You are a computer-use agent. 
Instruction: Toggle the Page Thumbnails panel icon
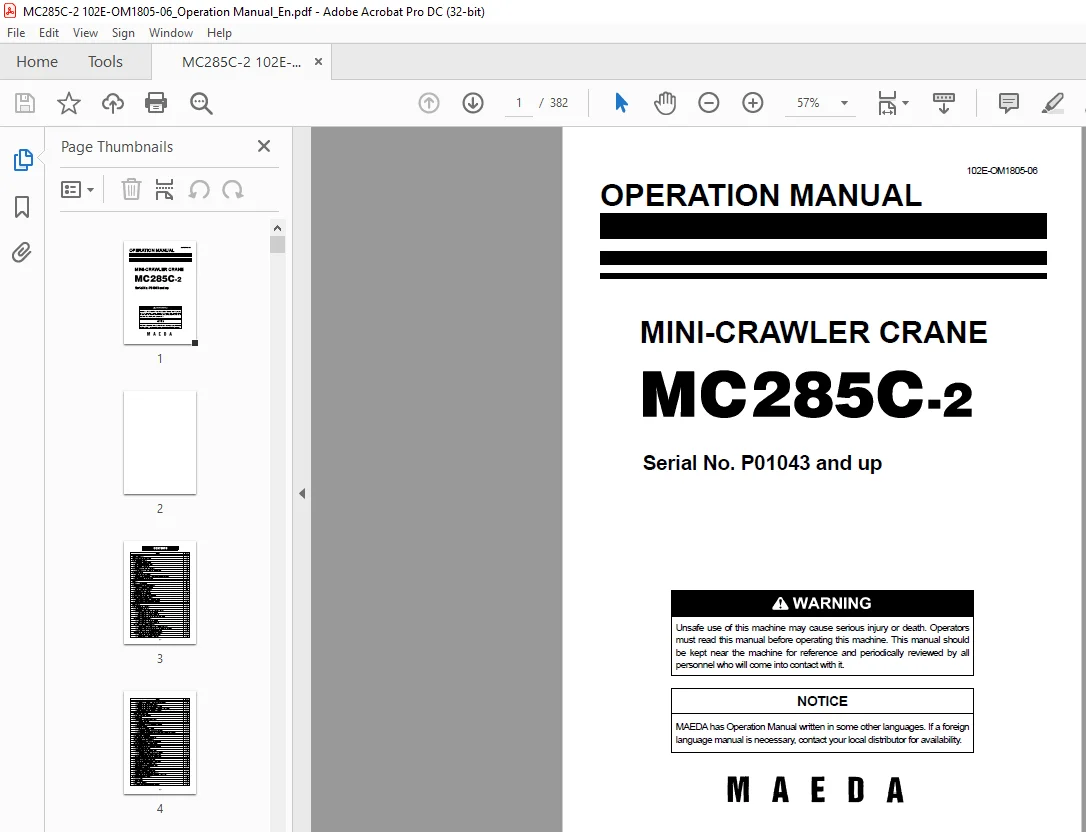coord(23,160)
